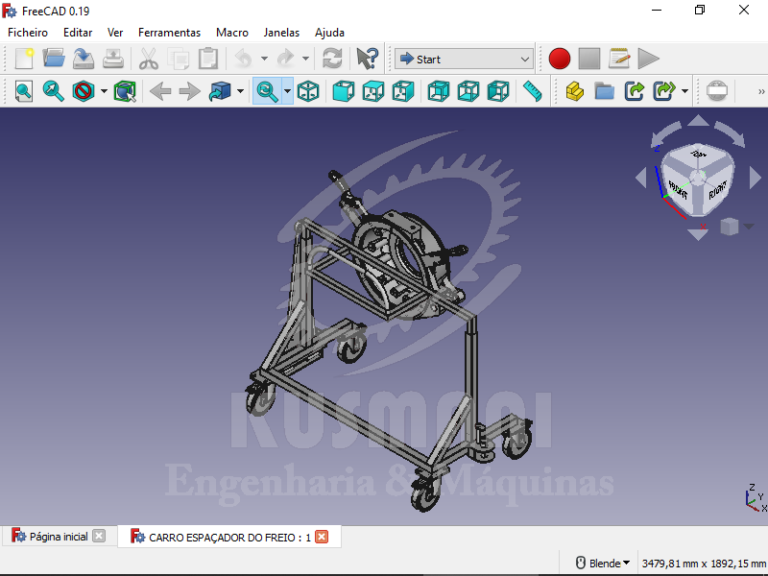Close the Página inicial tab
The height and width of the screenshot is (576, 768).
click(x=99, y=536)
